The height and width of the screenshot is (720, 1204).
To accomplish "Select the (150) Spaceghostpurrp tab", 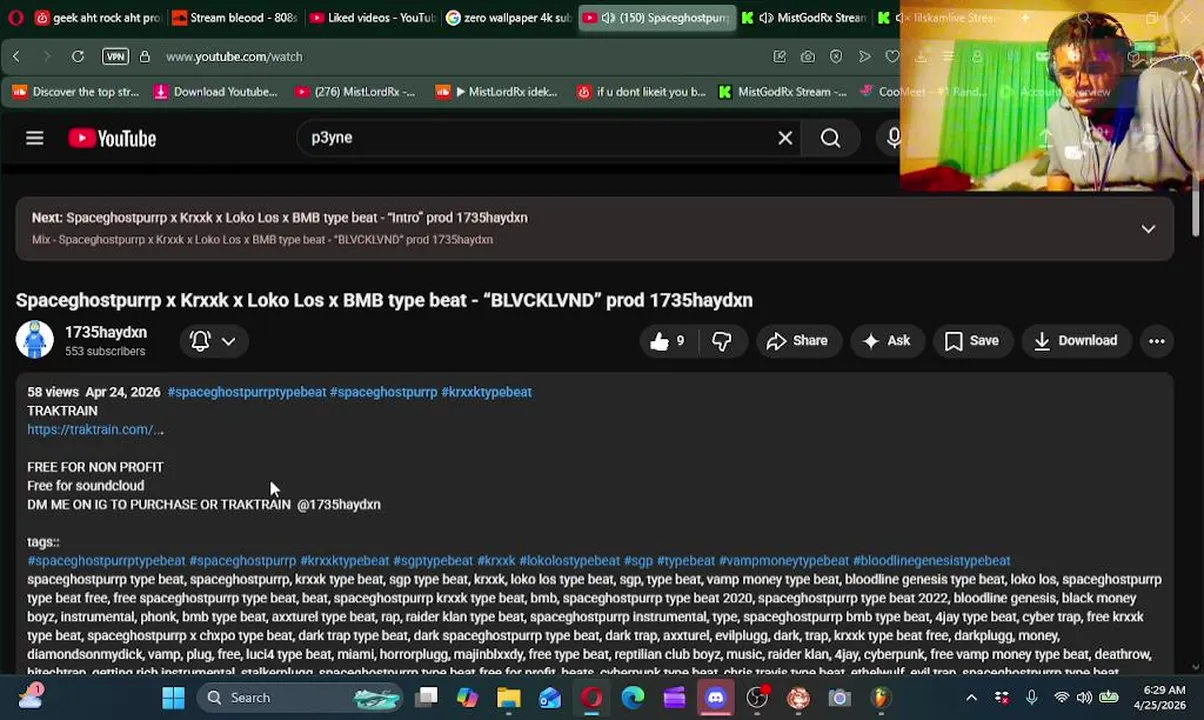I will 657,18.
